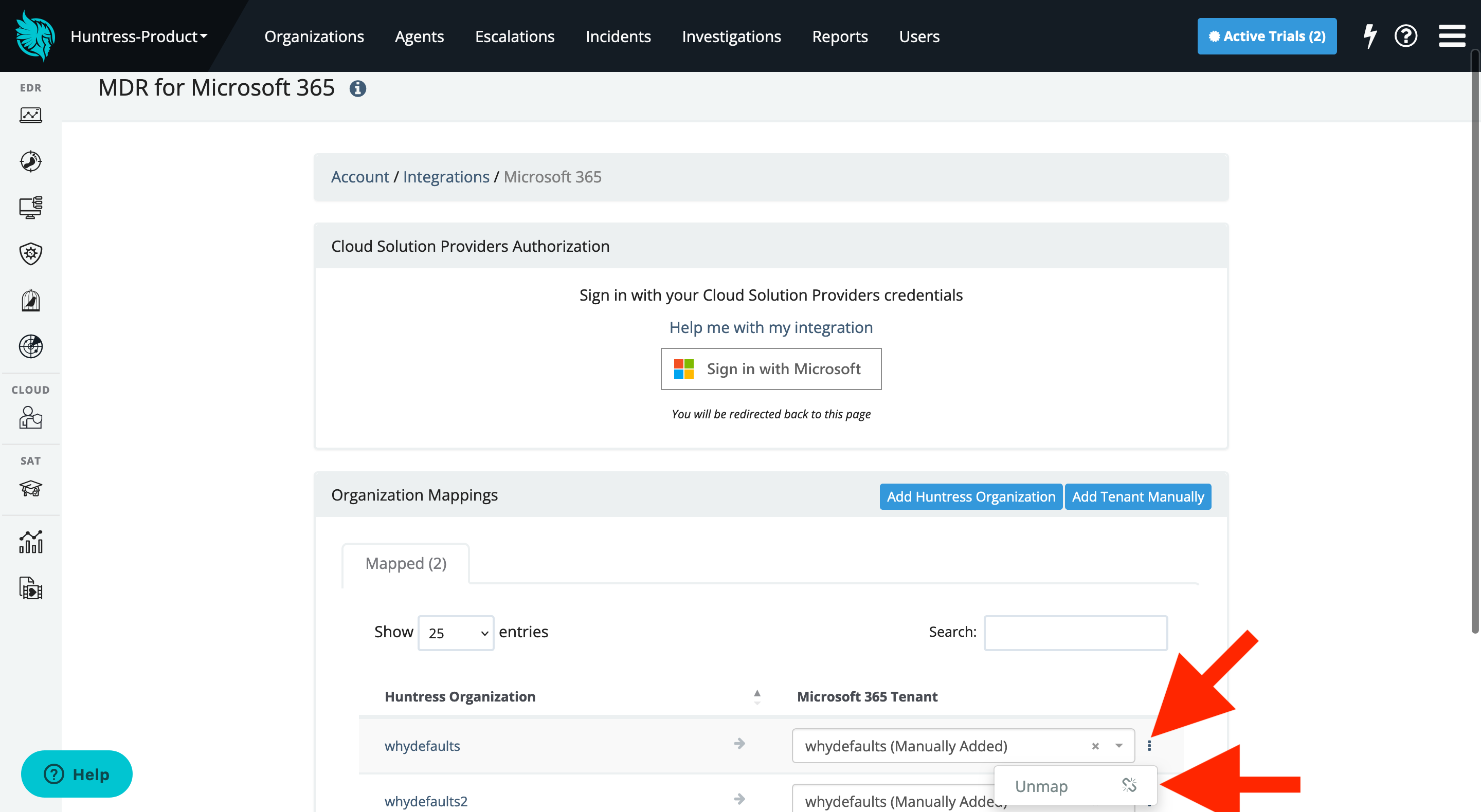Screen dimensions: 1481x812
Task: Open the shield gear icon in sidebar
Action: [30, 253]
